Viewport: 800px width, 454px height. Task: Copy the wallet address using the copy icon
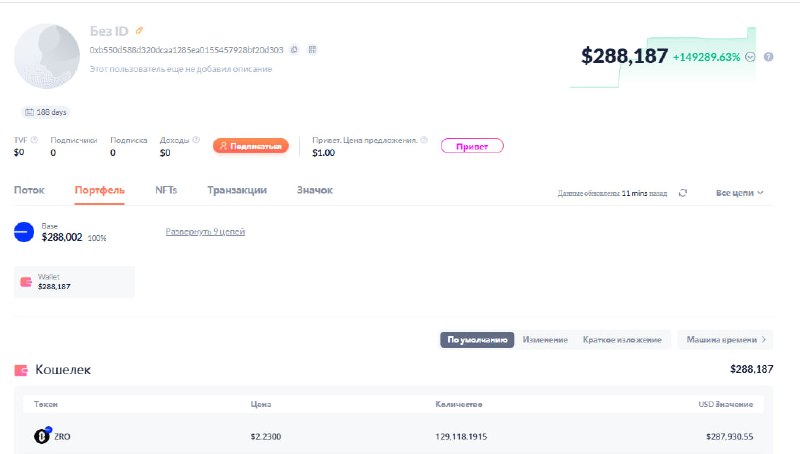click(295, 49)
